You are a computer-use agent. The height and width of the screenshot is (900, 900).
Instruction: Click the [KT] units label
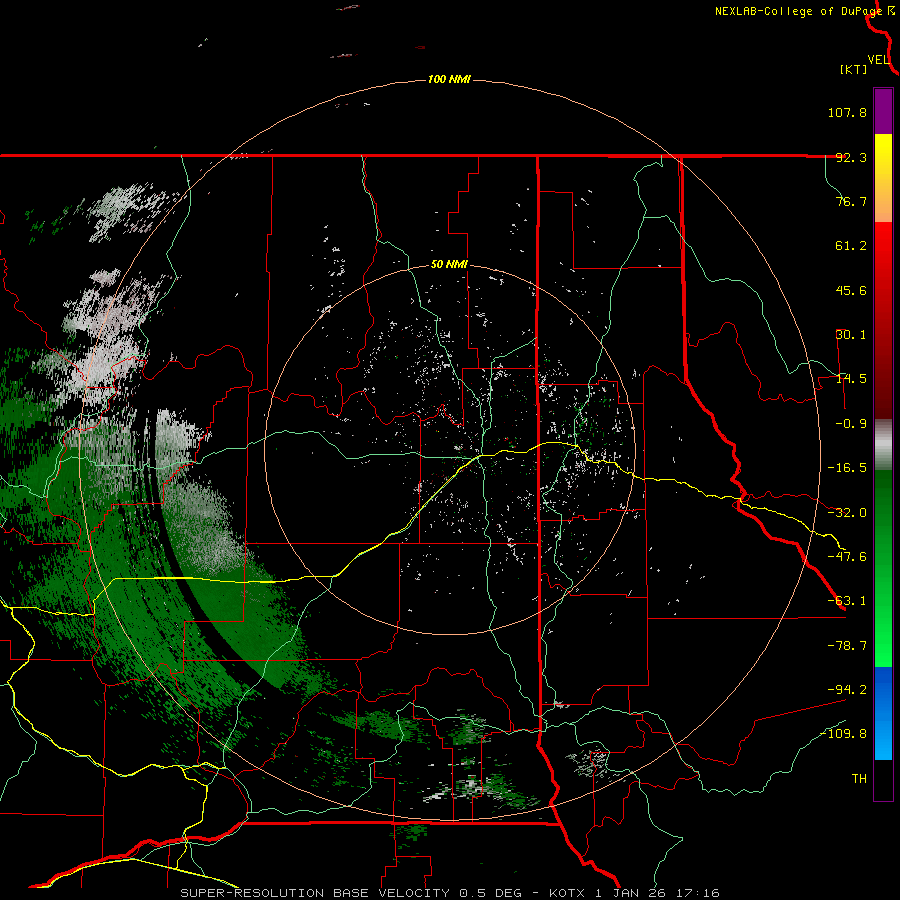click(x=854, y=69)
